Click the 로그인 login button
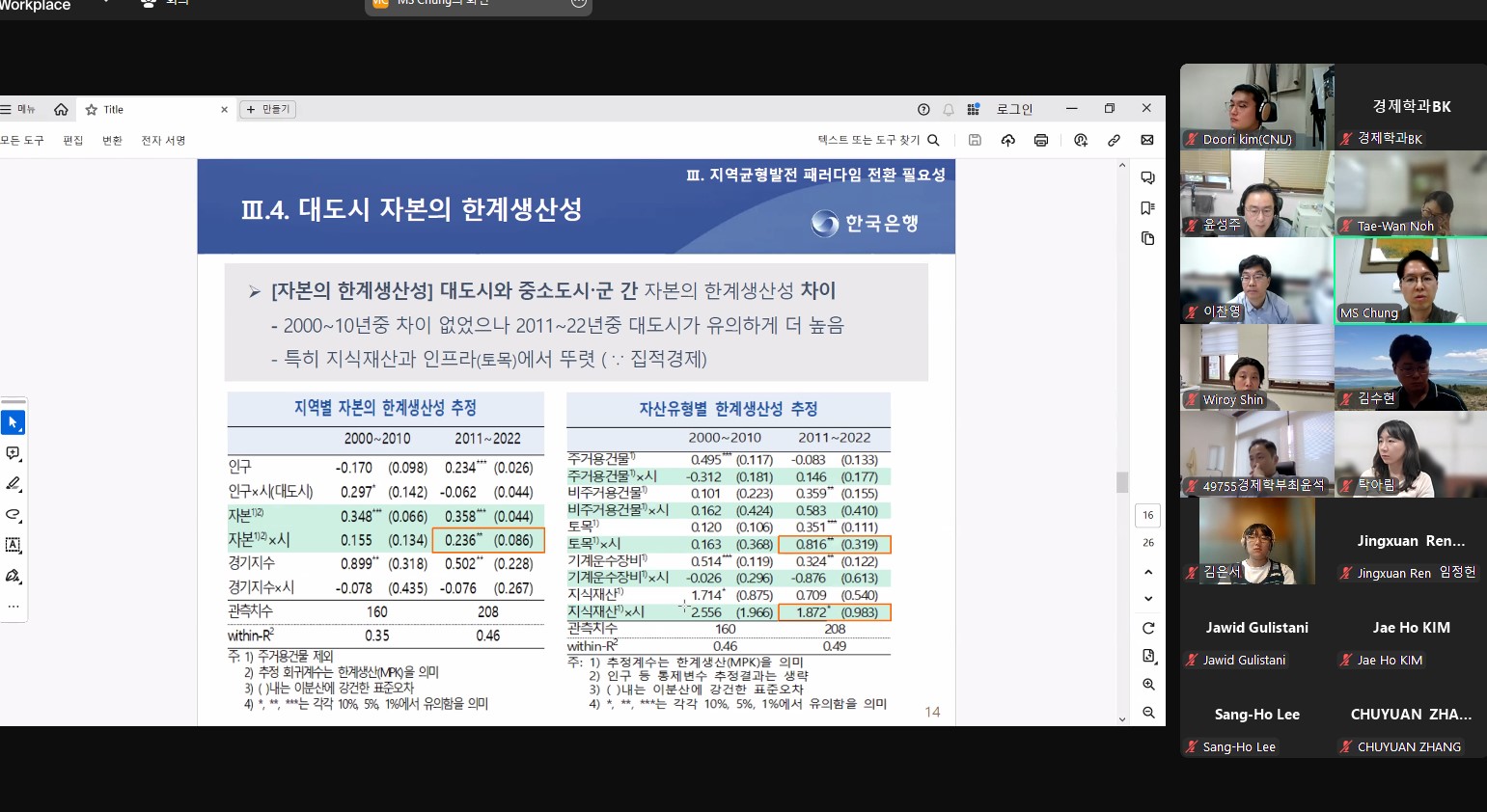 pos(1014,109)
